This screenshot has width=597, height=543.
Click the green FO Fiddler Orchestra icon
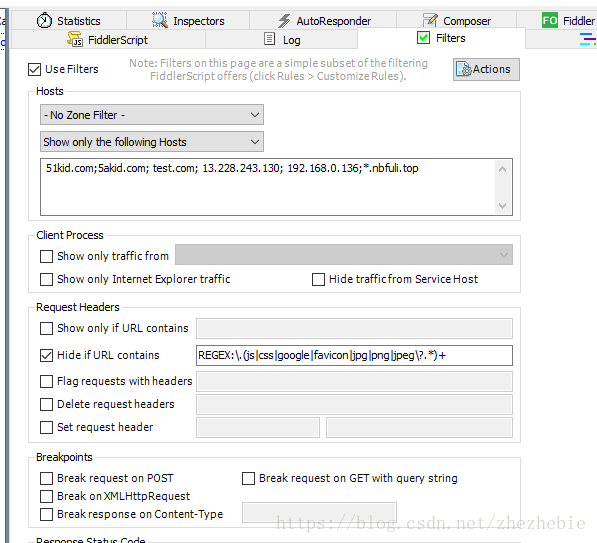[x=550, y=20]
